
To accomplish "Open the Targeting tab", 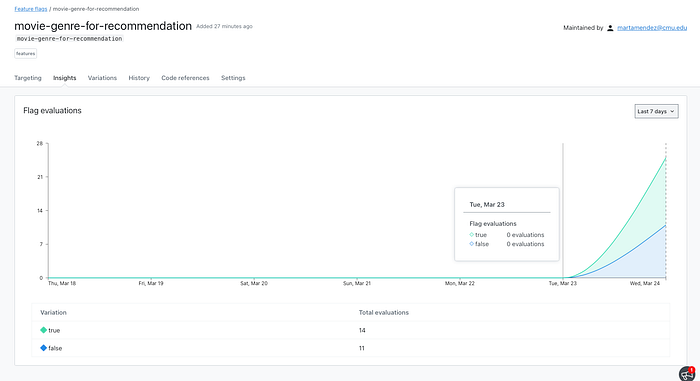I will pyautogui.click(x=28, y=78).
